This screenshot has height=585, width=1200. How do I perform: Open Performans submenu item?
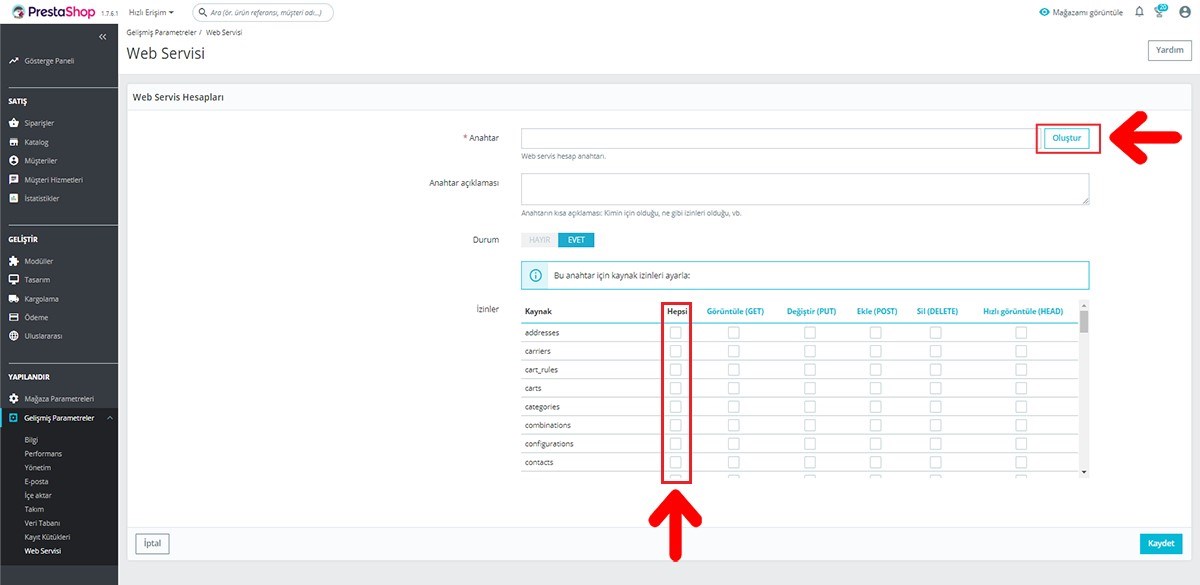[x=42, y=453]
